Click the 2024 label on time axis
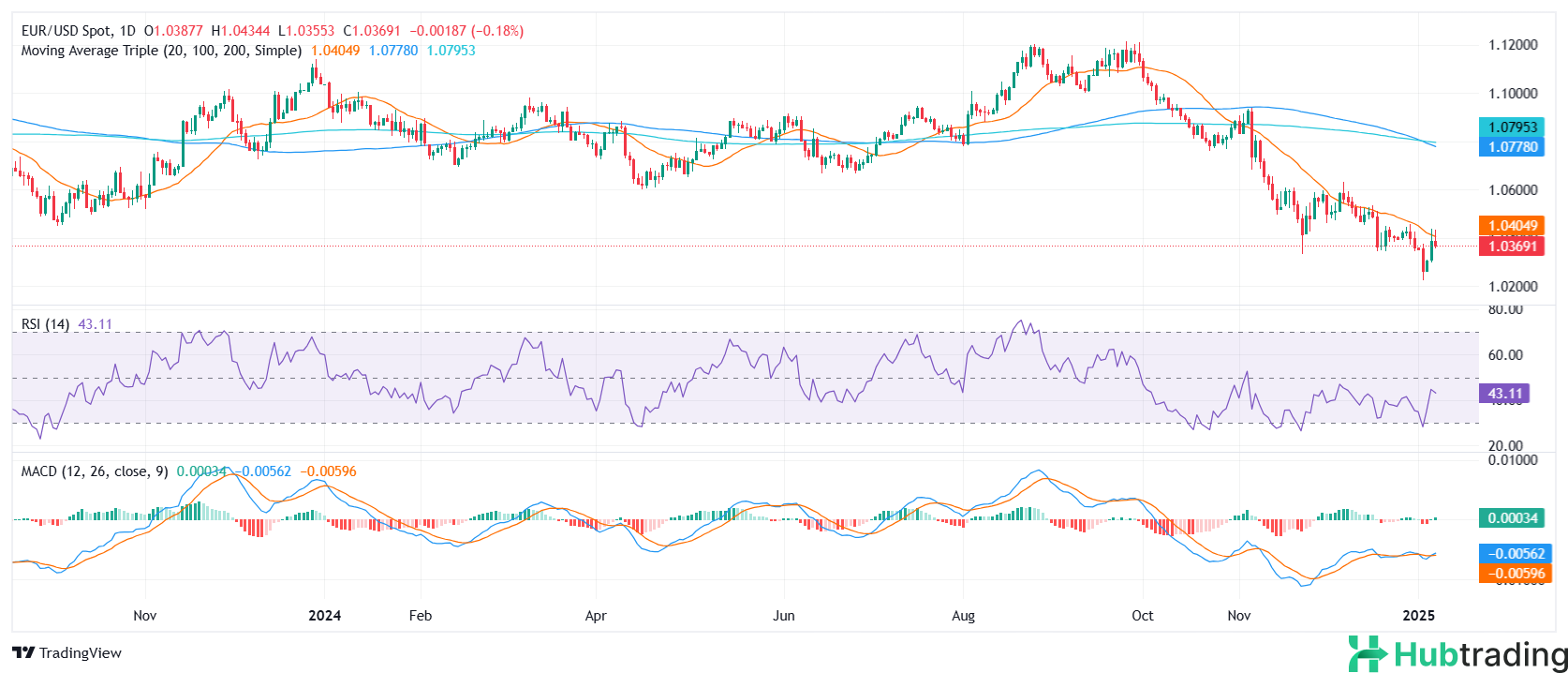The height and width of the screenshot is (673, 1568). click(x=325, y=616)
